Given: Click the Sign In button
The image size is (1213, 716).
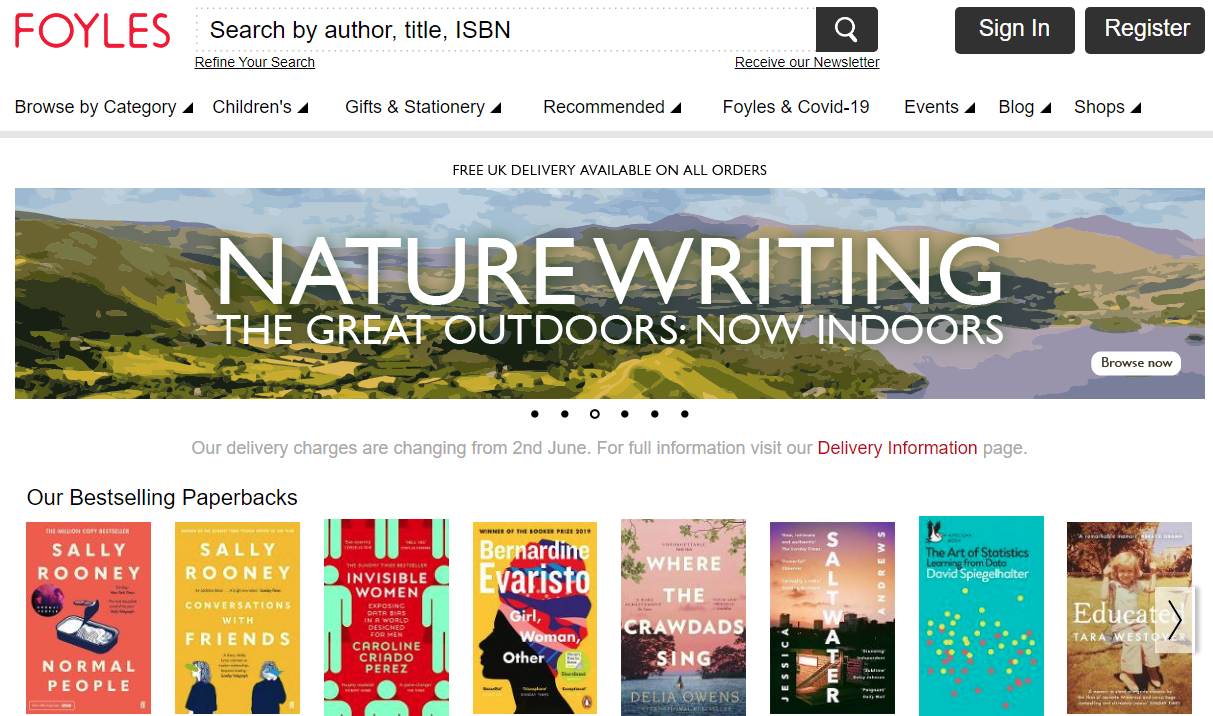Looking at the screenshot, I should 1014,30.
